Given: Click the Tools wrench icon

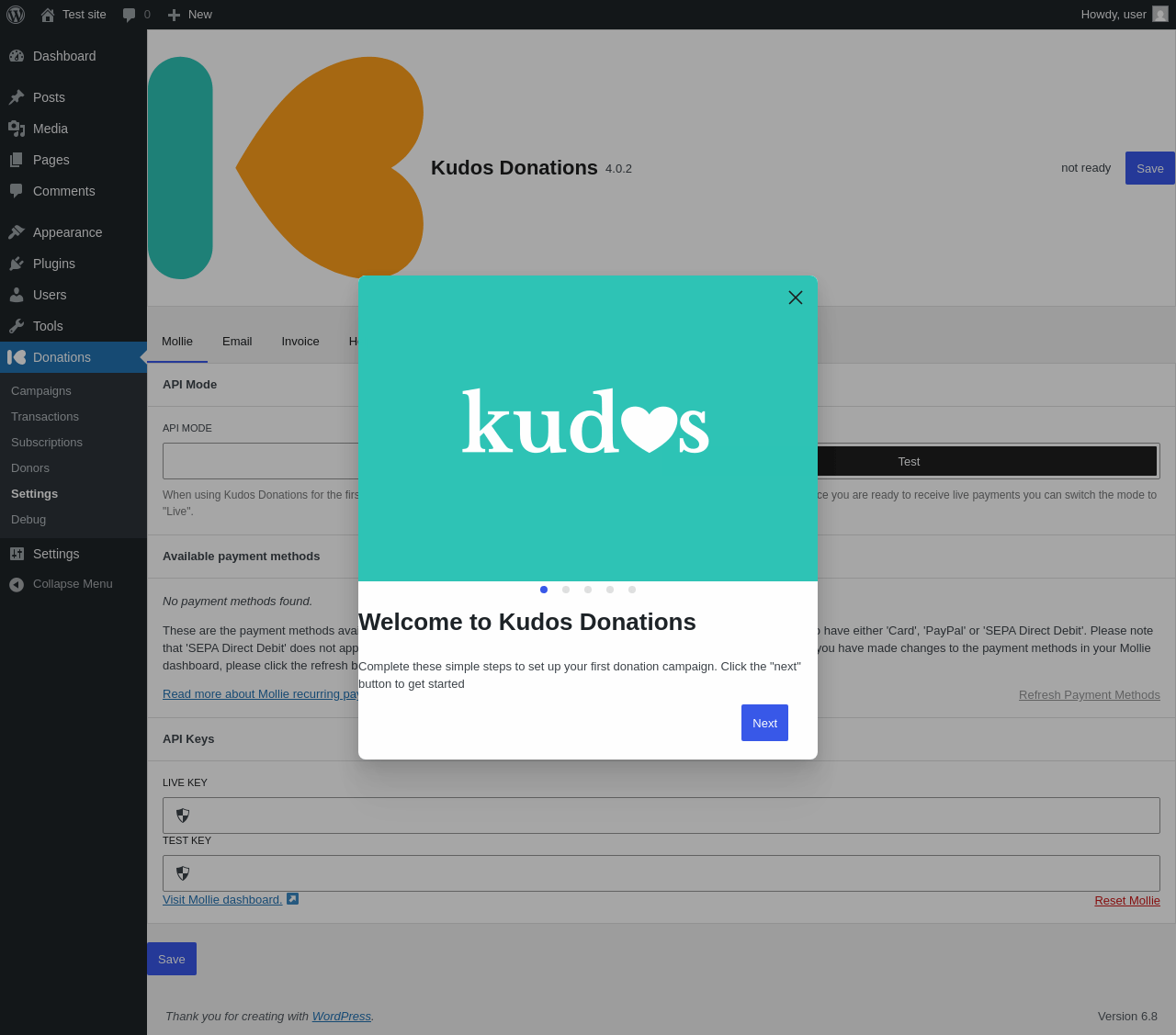Looking at the screenshot, I should pyautogui.click(x=17, y=326).
